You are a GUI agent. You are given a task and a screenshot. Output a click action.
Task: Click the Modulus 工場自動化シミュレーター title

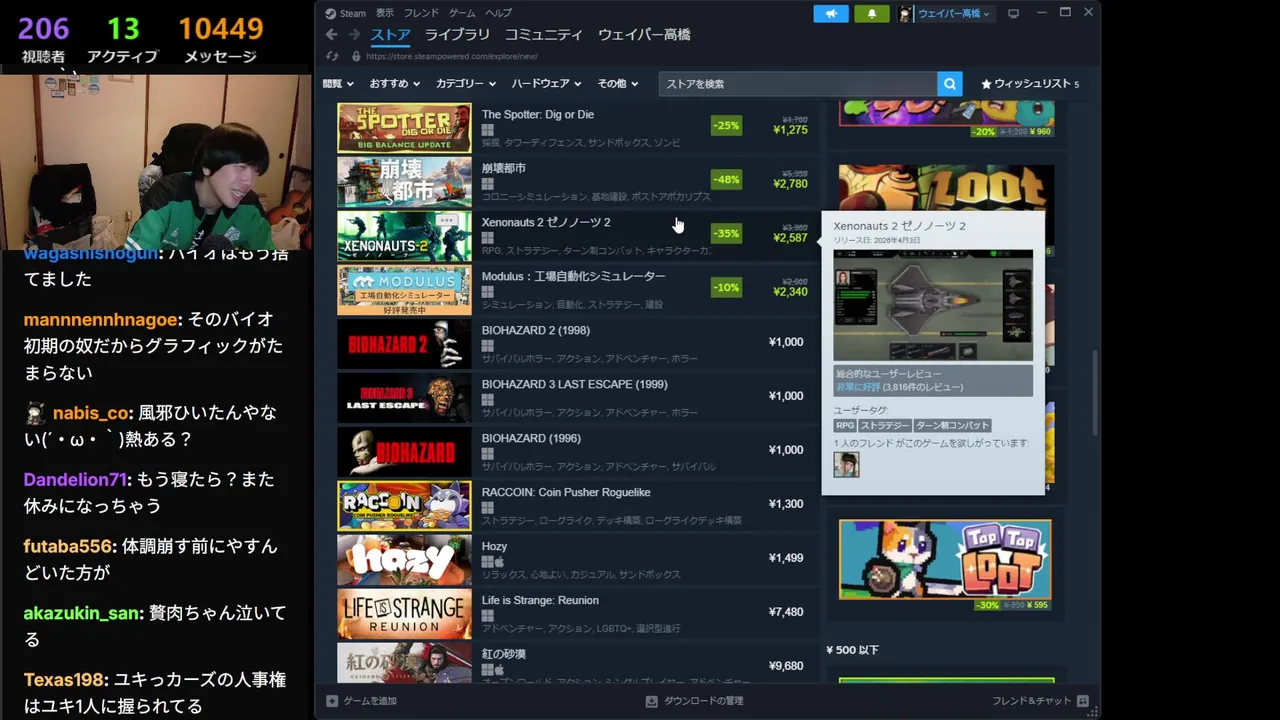click(573, 276)
